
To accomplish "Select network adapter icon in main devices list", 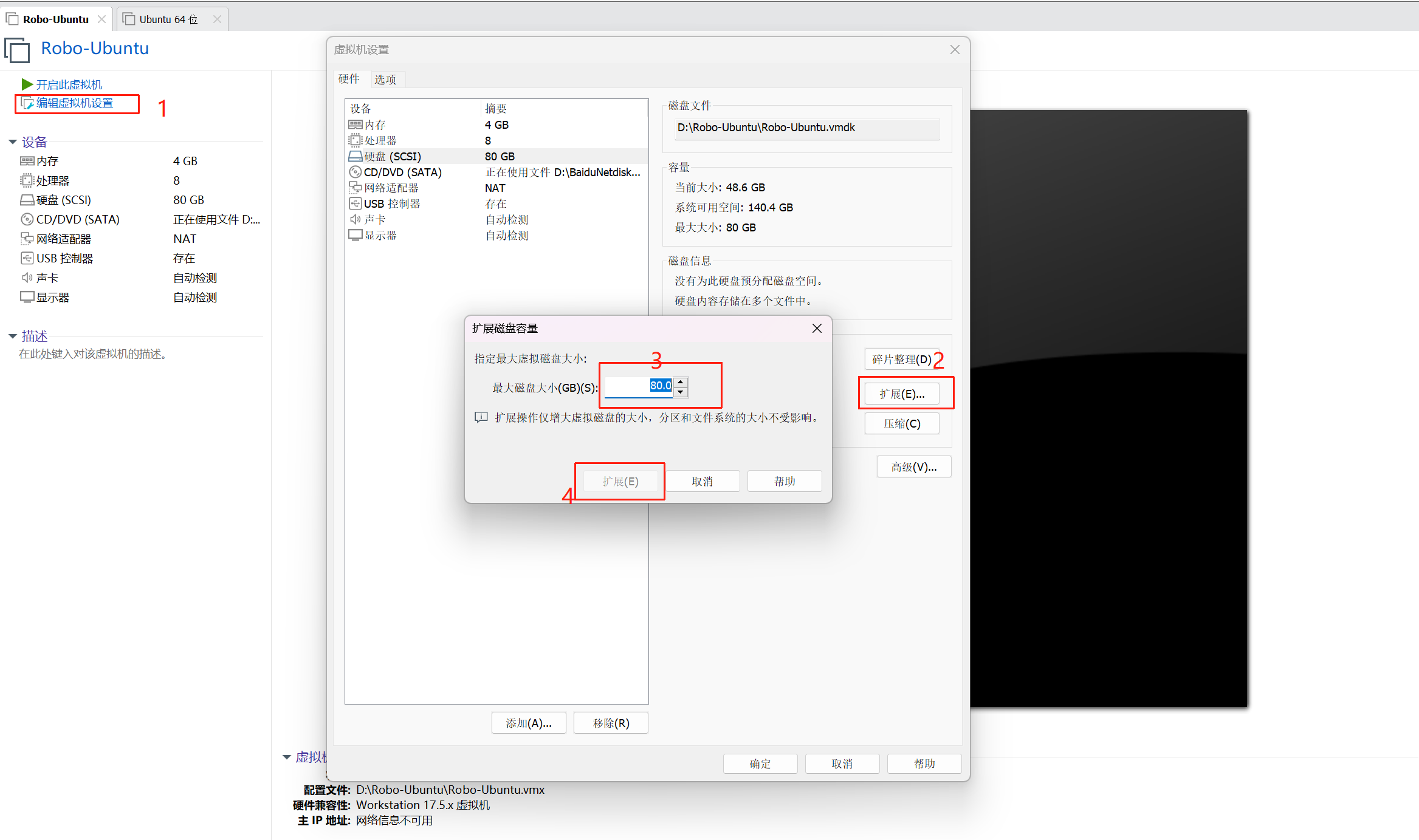I will [x=27, y=239].
